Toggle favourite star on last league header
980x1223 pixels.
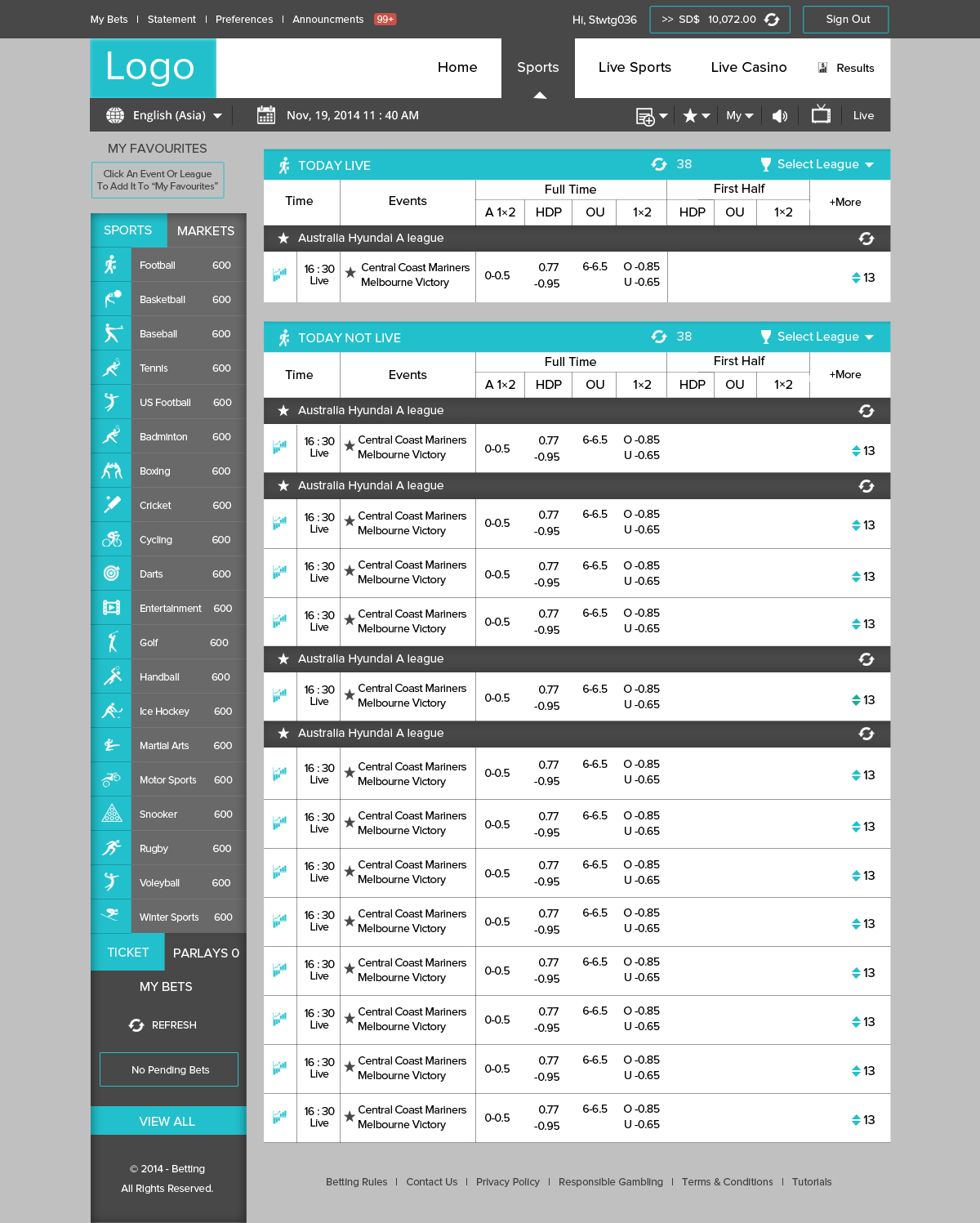pyautogui.click(x=283, y=733)
